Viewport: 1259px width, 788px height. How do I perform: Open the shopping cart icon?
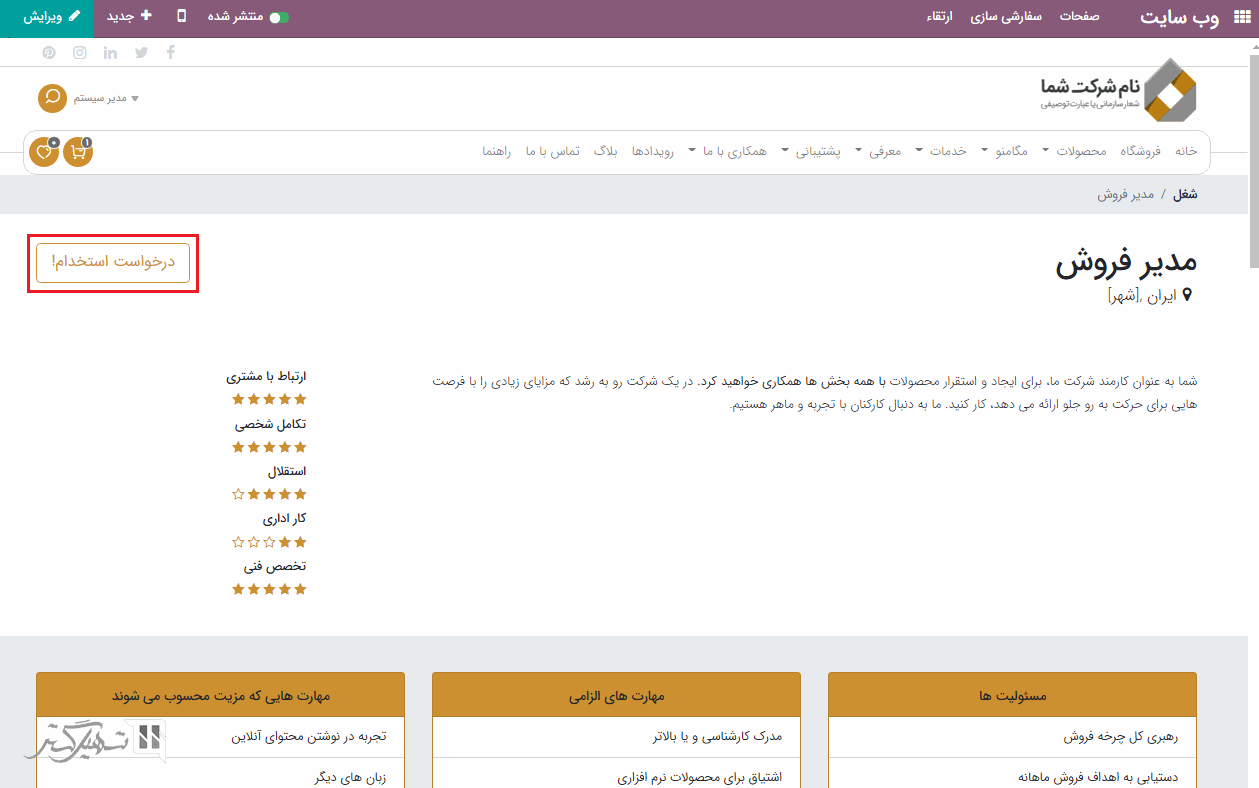pyautogui.click(x=77, y=152)
